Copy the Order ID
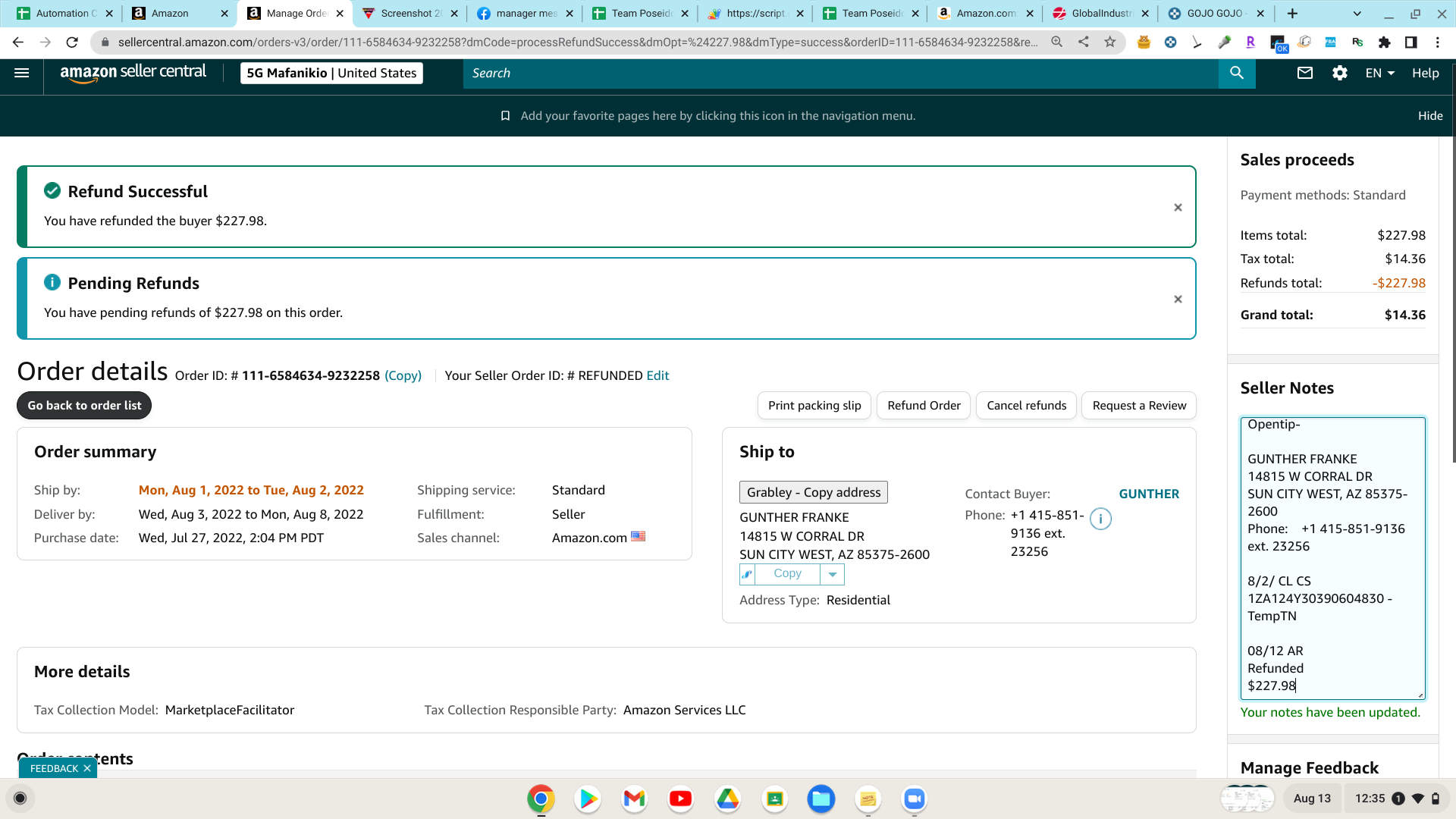 403,375
